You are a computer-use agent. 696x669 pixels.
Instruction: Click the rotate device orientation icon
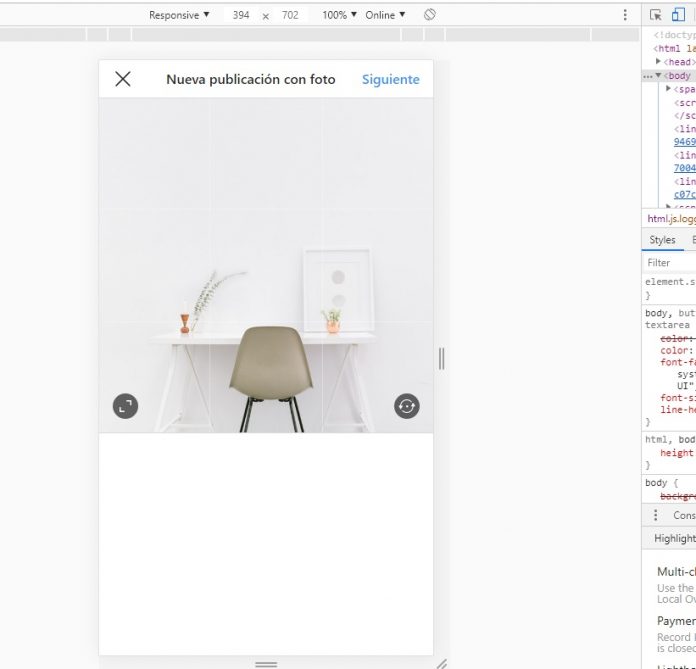click(x=430, y=15)
